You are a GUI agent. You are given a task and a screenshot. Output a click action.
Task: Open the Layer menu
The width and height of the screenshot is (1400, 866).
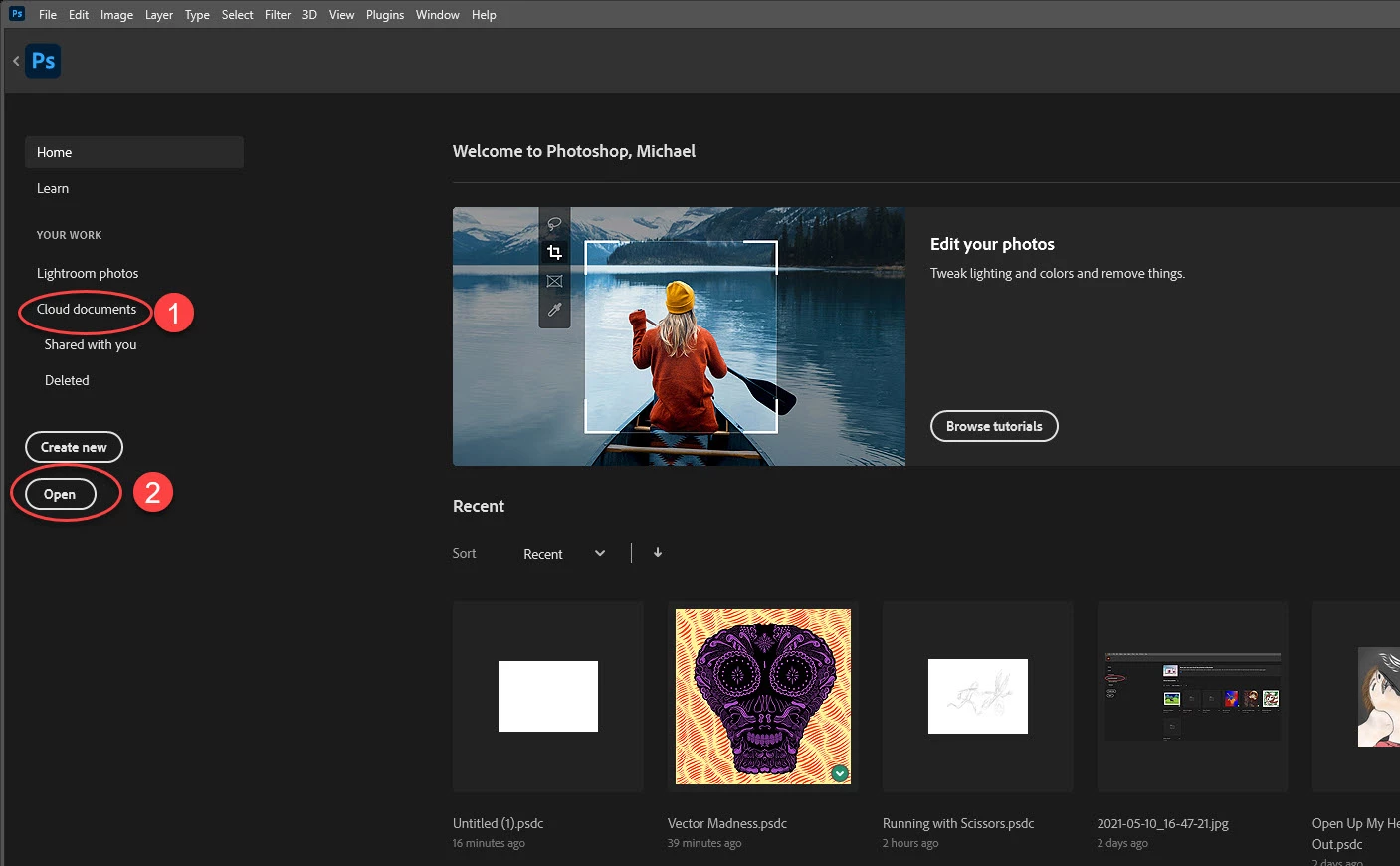[159, 15]
